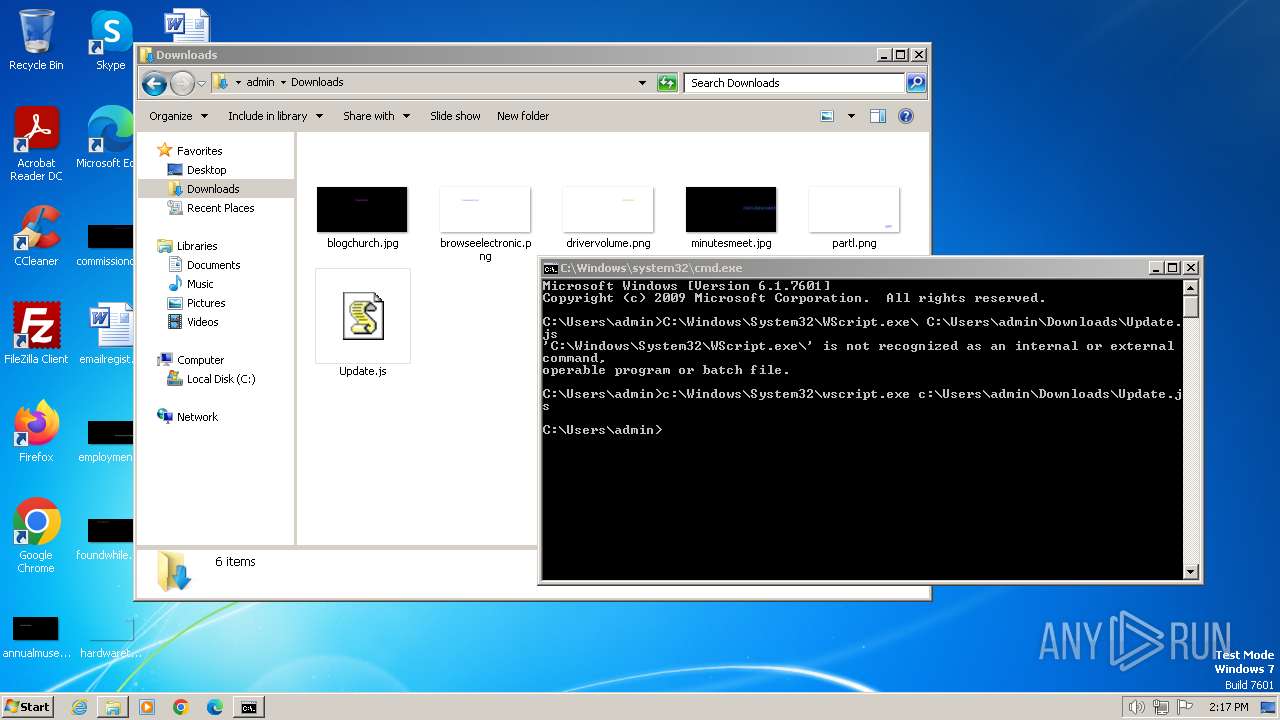Open the cmd window system menu icon
This screenshot has width=1280, height=720.
[x=550, y=268]
